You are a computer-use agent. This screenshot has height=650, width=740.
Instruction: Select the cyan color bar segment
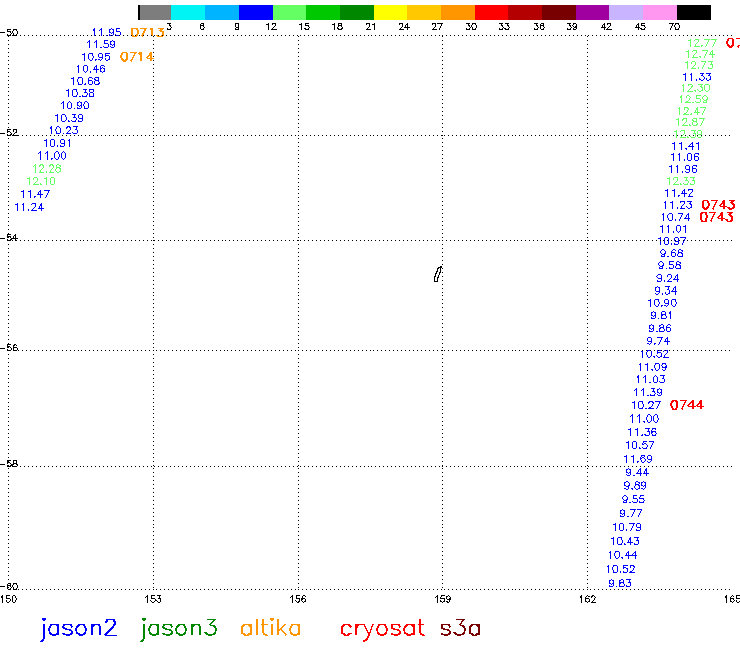point(188,12)
